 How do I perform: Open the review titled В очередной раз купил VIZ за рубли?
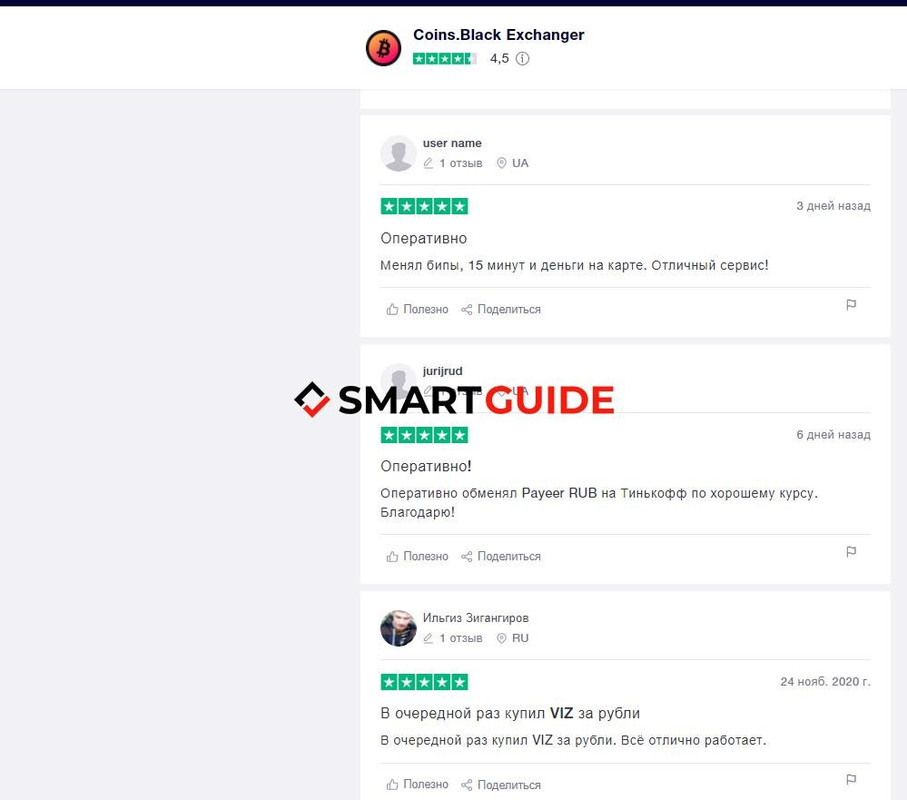(510, 713)
